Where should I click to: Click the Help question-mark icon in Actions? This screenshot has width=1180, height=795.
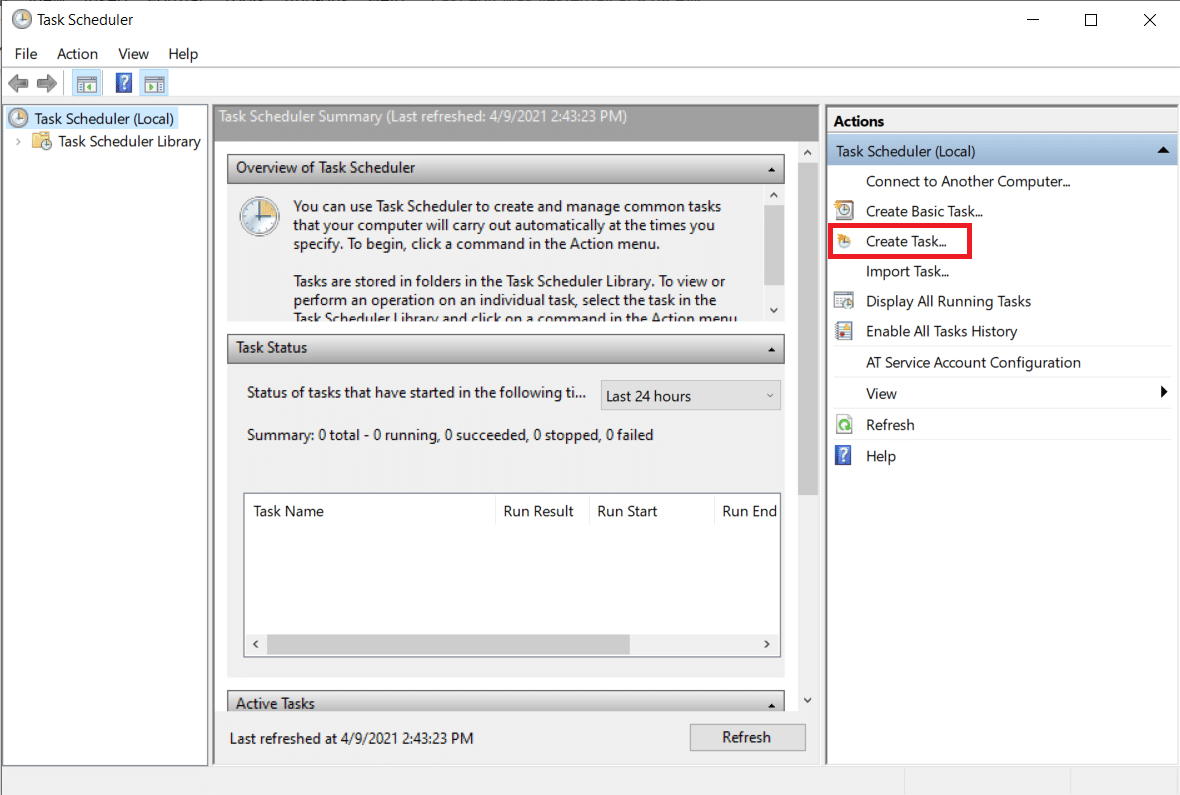(844, 455)
